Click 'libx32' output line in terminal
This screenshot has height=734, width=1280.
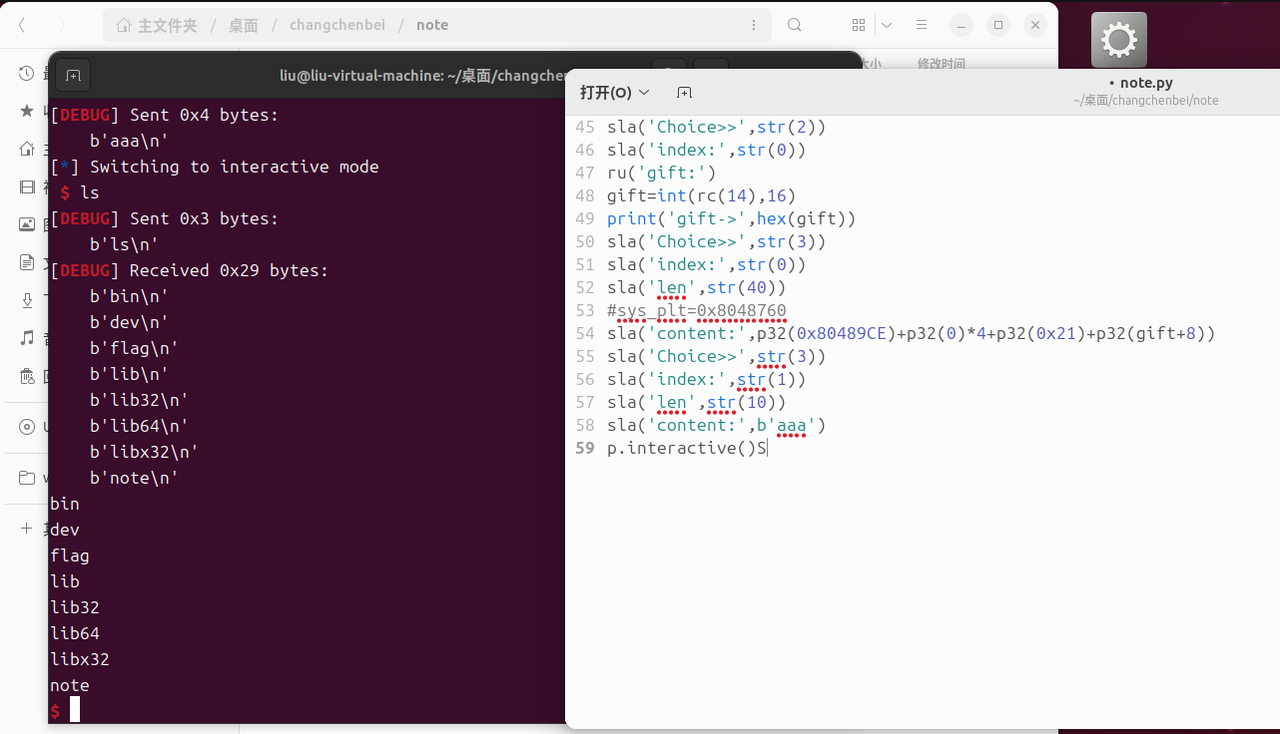pos(79,659)
